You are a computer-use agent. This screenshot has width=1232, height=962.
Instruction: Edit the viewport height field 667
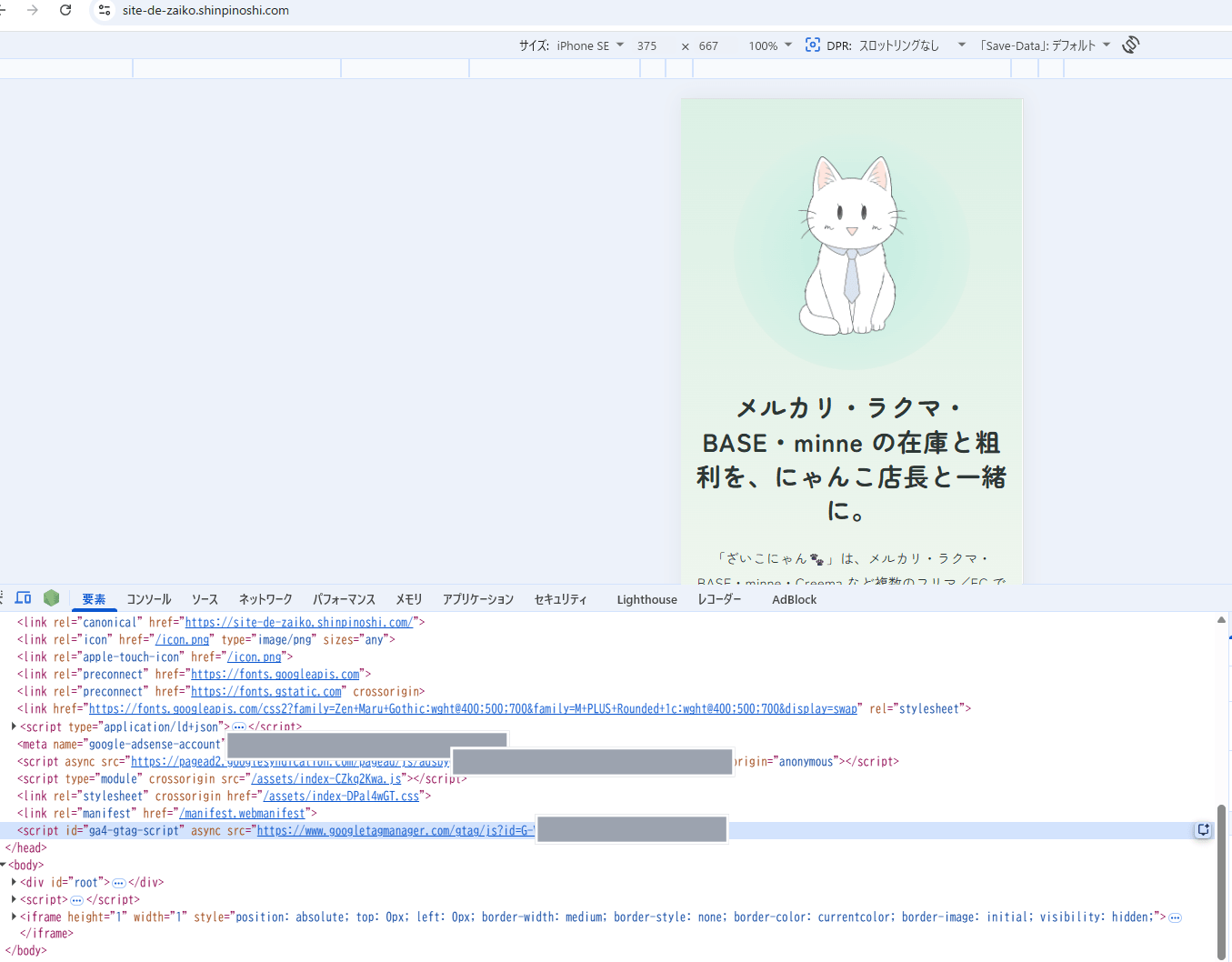709,45
